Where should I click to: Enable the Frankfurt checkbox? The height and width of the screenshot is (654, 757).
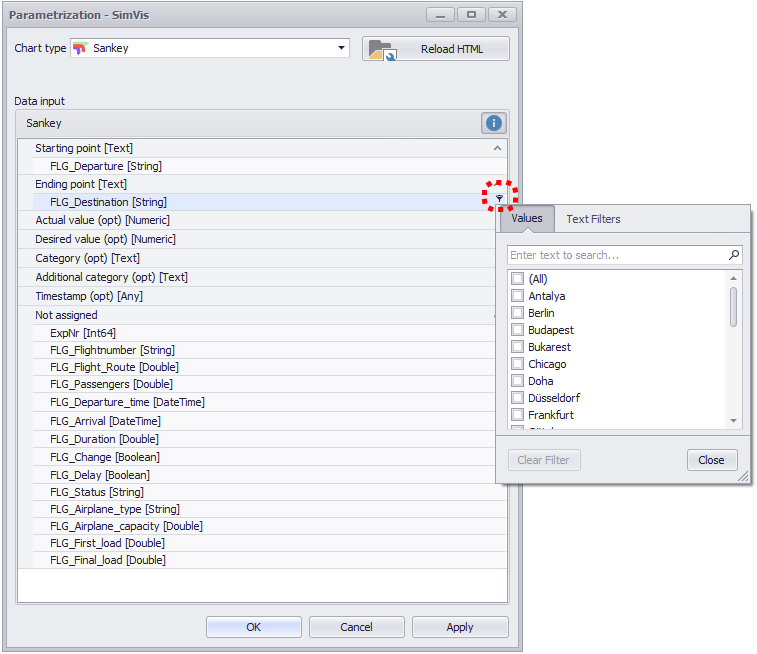[517, 415]
